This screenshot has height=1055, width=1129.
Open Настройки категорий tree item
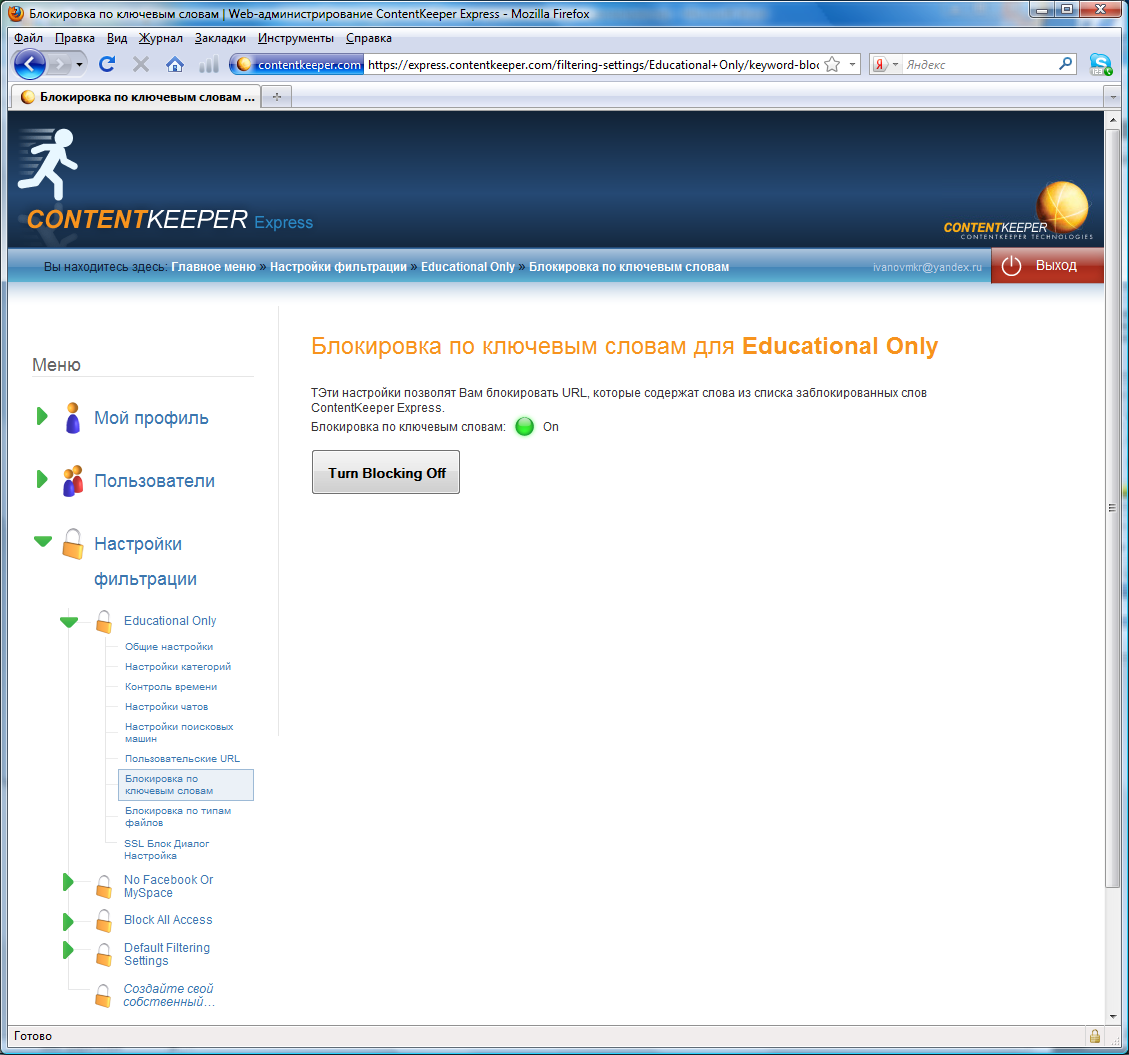pyautogui.click(x=178, y=667)
